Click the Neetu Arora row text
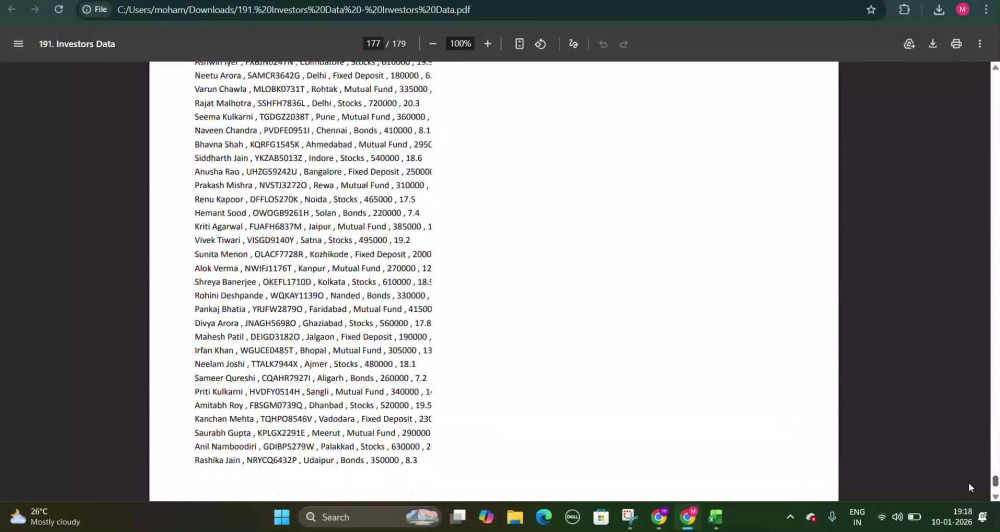1000x532 pixels. pos(313,75)
